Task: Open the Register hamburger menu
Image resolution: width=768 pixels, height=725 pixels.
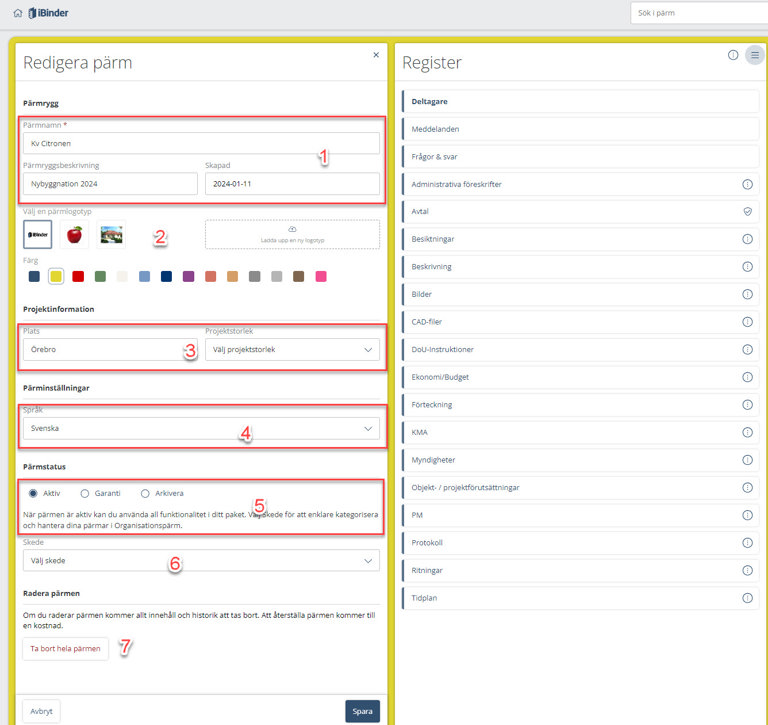Action: tap(754, 55)
